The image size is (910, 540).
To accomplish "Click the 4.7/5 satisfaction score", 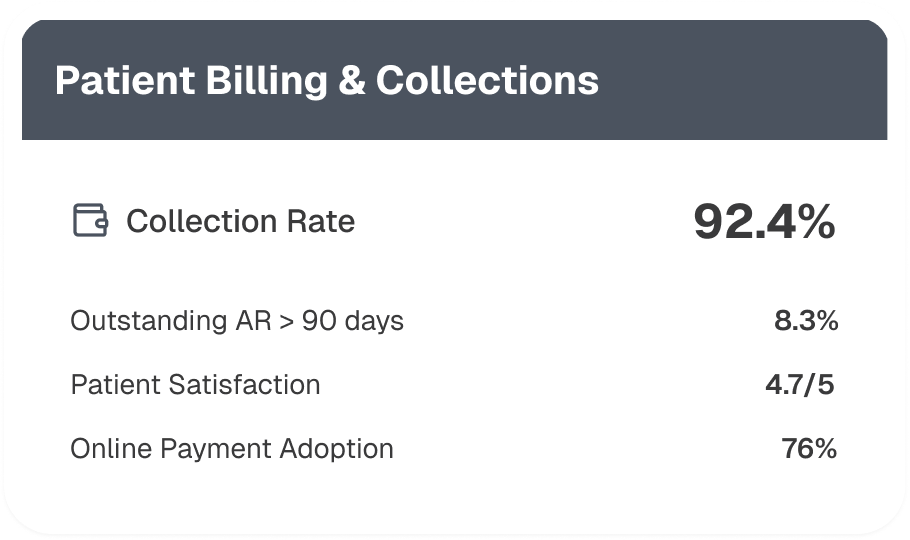I will 798,385.
